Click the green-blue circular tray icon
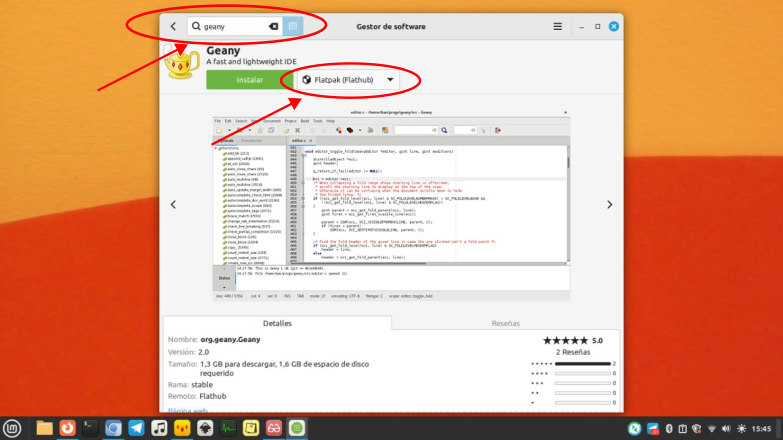783x440 pixels. (634, 429)
